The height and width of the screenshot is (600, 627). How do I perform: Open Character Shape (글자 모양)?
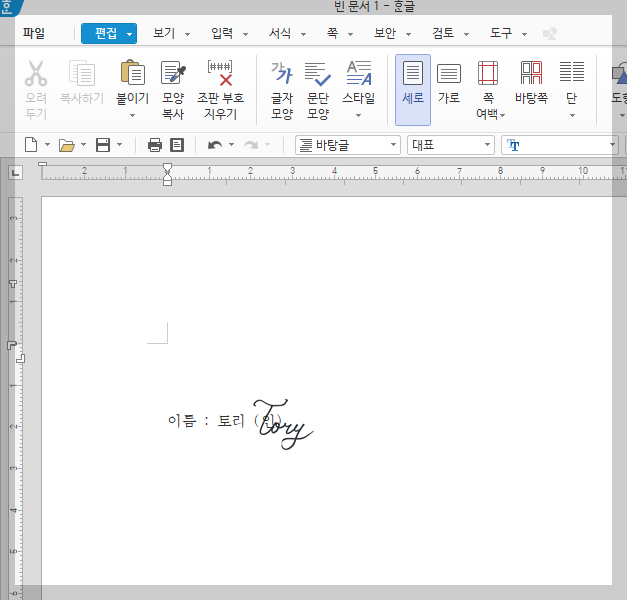[282, 73]
